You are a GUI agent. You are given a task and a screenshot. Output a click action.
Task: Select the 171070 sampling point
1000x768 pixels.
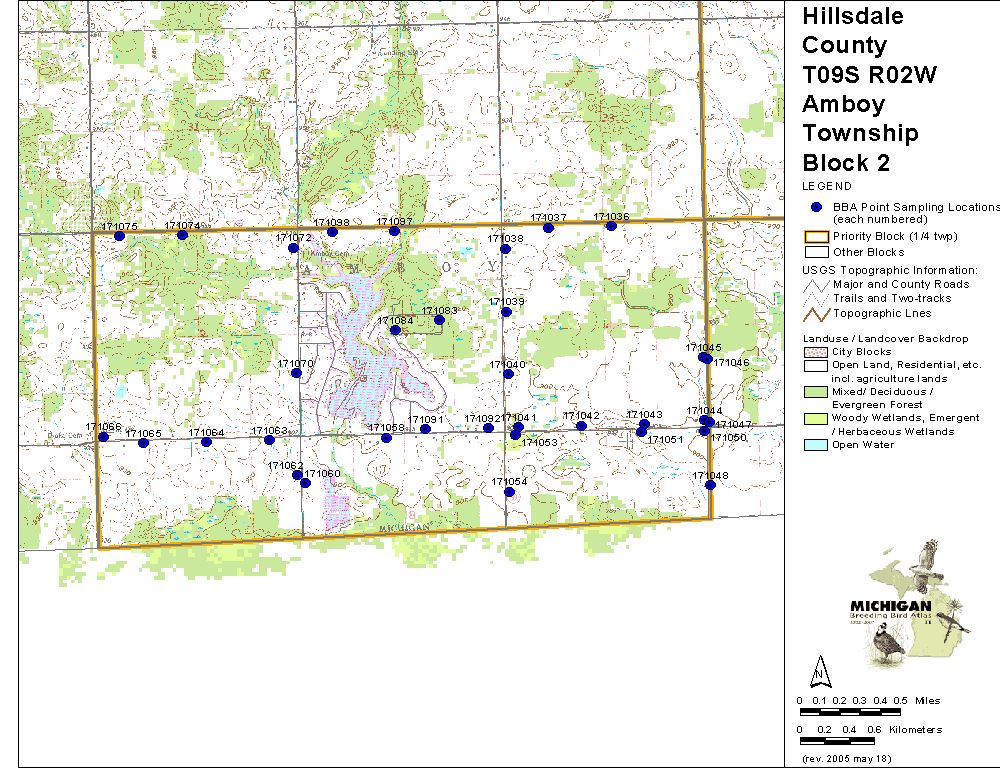tap(296, 373)
